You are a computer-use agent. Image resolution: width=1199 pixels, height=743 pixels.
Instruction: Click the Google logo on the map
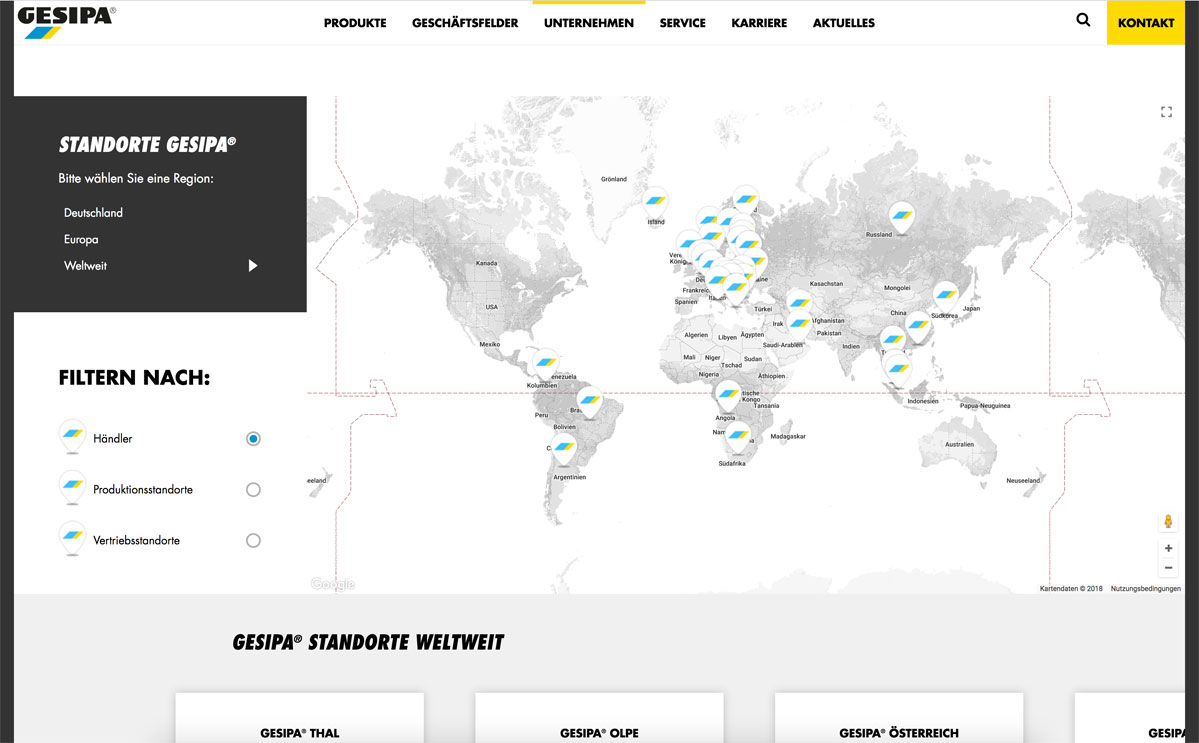tap(333, 584)
